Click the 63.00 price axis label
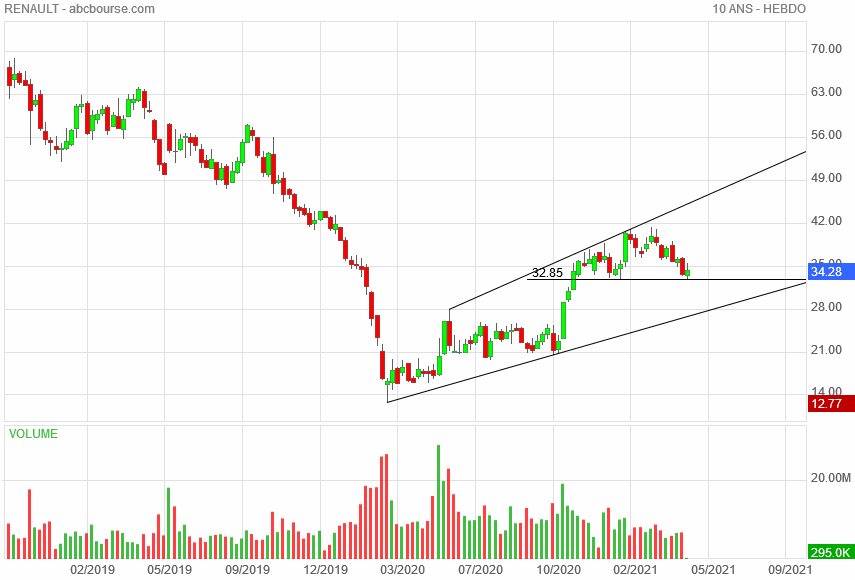 [x=826, y=92]
